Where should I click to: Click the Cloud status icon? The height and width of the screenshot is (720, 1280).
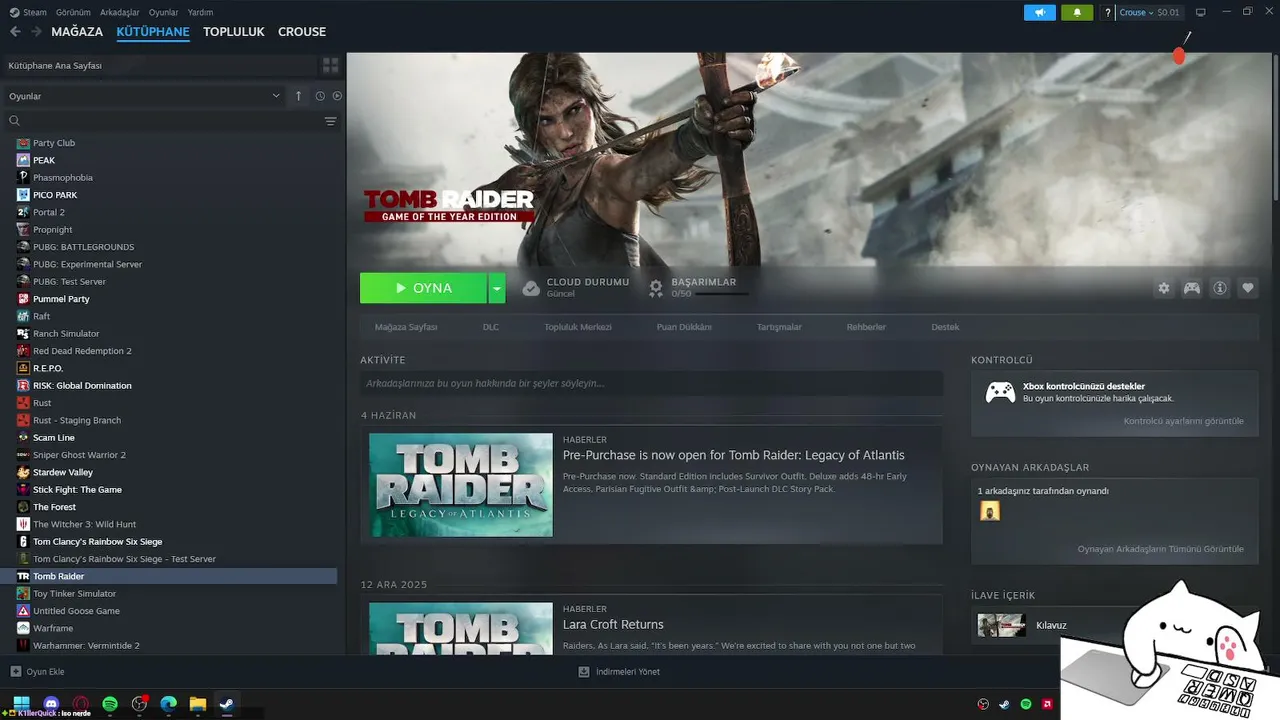click(x=531, y=288)
